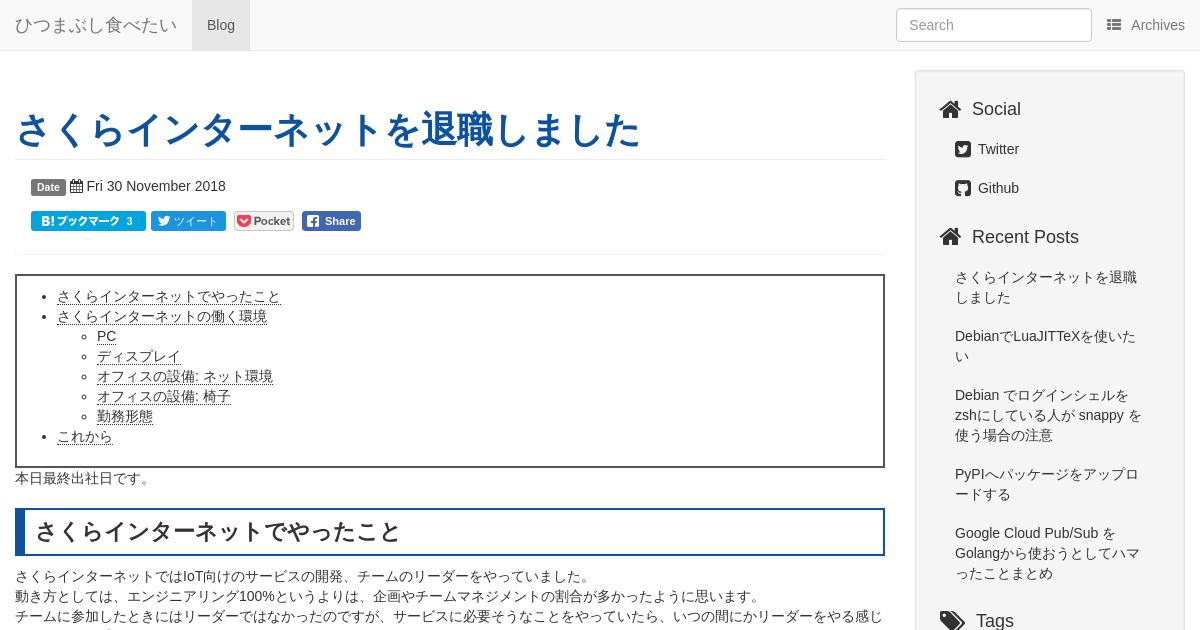1200x630 pixels.
Task: Open the Twitter social link text
Action: pos(998,149)
